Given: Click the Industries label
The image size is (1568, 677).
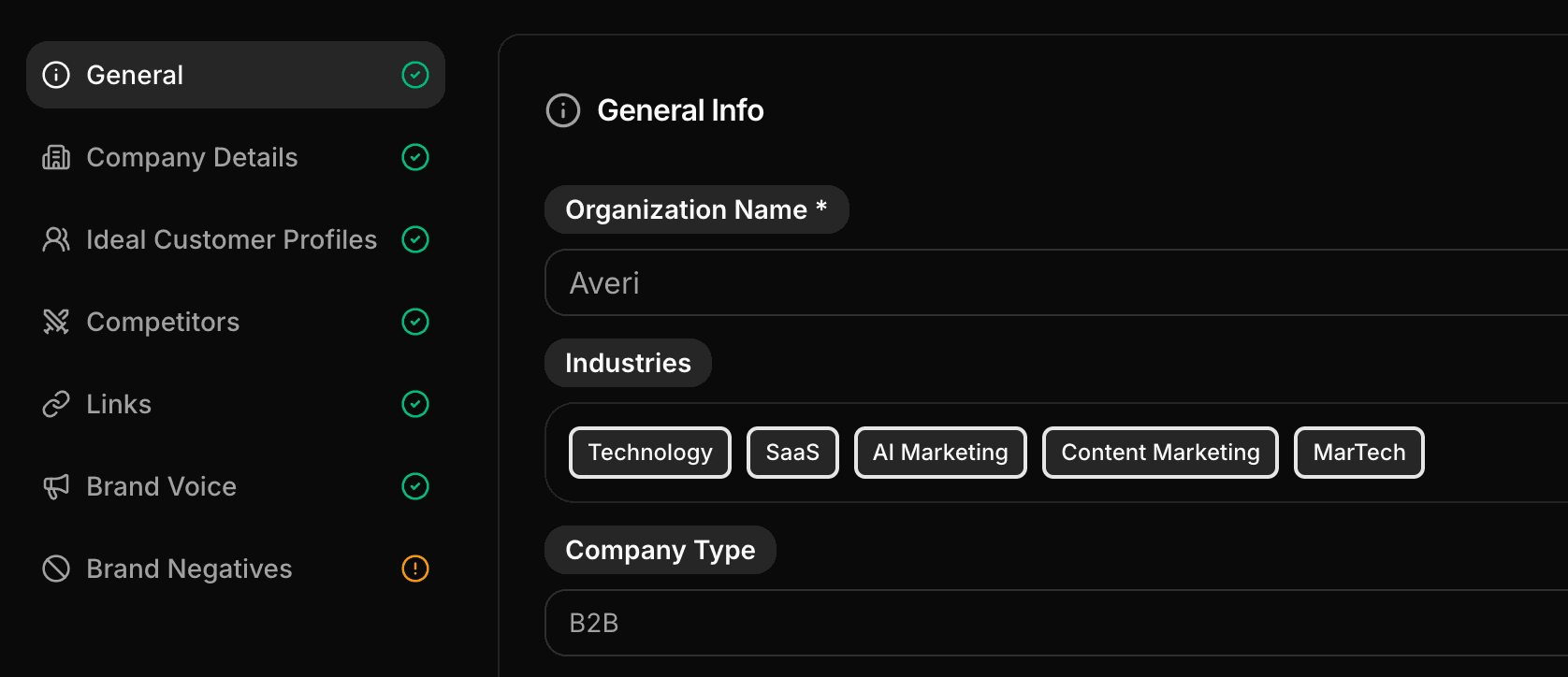Looking at the screenshot, I should 628,363.
